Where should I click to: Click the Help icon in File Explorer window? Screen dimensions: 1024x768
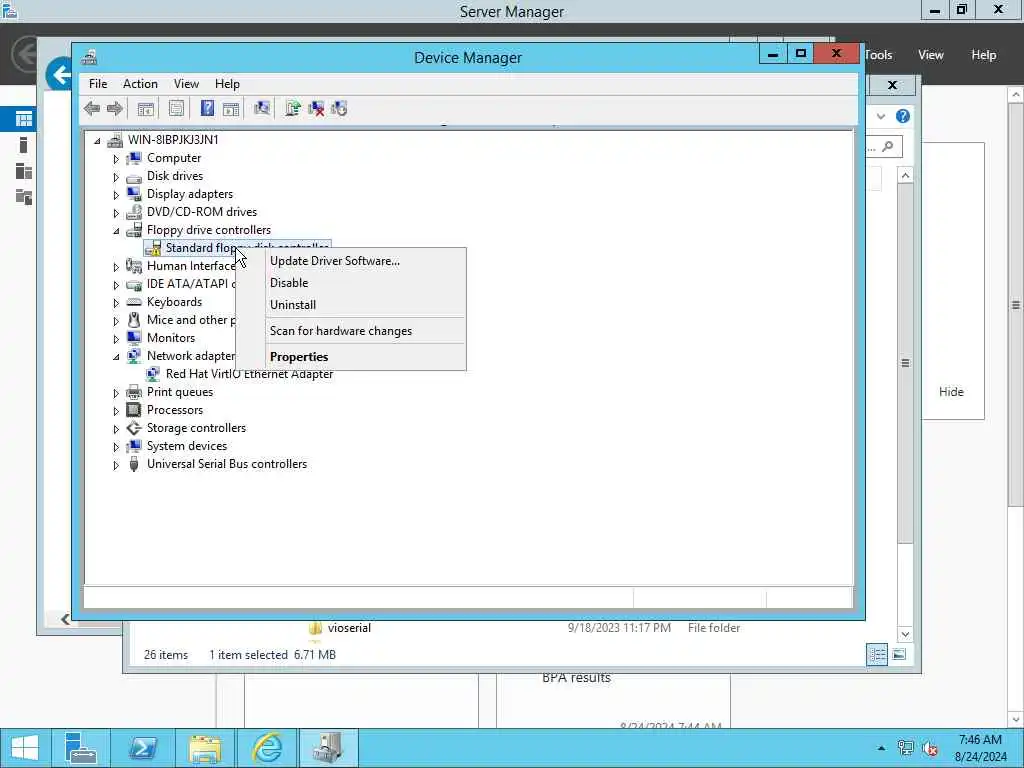coord(903,116)
